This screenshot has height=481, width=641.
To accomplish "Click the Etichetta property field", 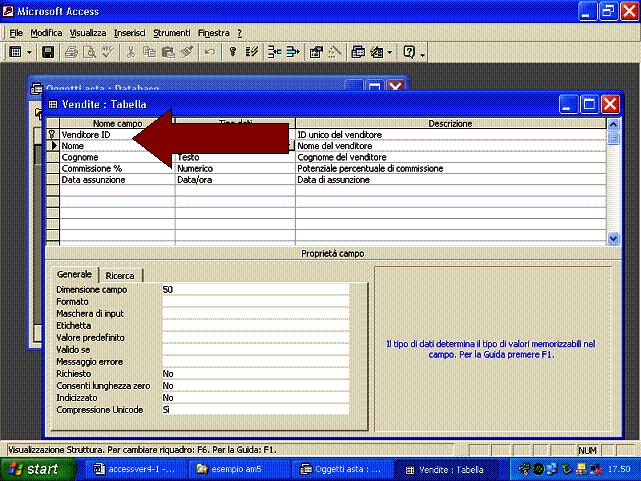I will click(x=256, y=326).
